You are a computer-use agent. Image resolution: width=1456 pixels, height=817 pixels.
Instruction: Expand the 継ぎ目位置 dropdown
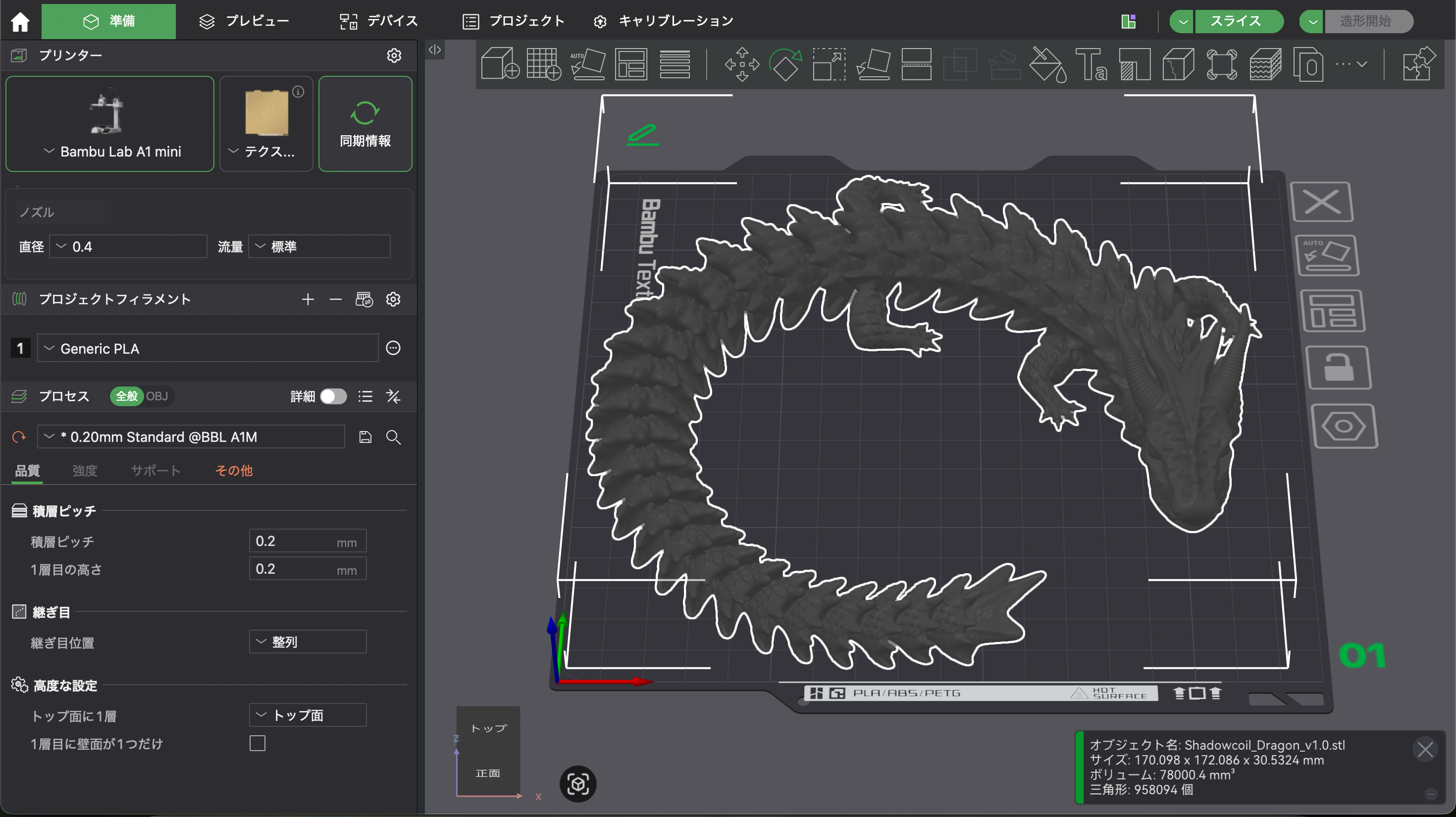click(308, 642)
